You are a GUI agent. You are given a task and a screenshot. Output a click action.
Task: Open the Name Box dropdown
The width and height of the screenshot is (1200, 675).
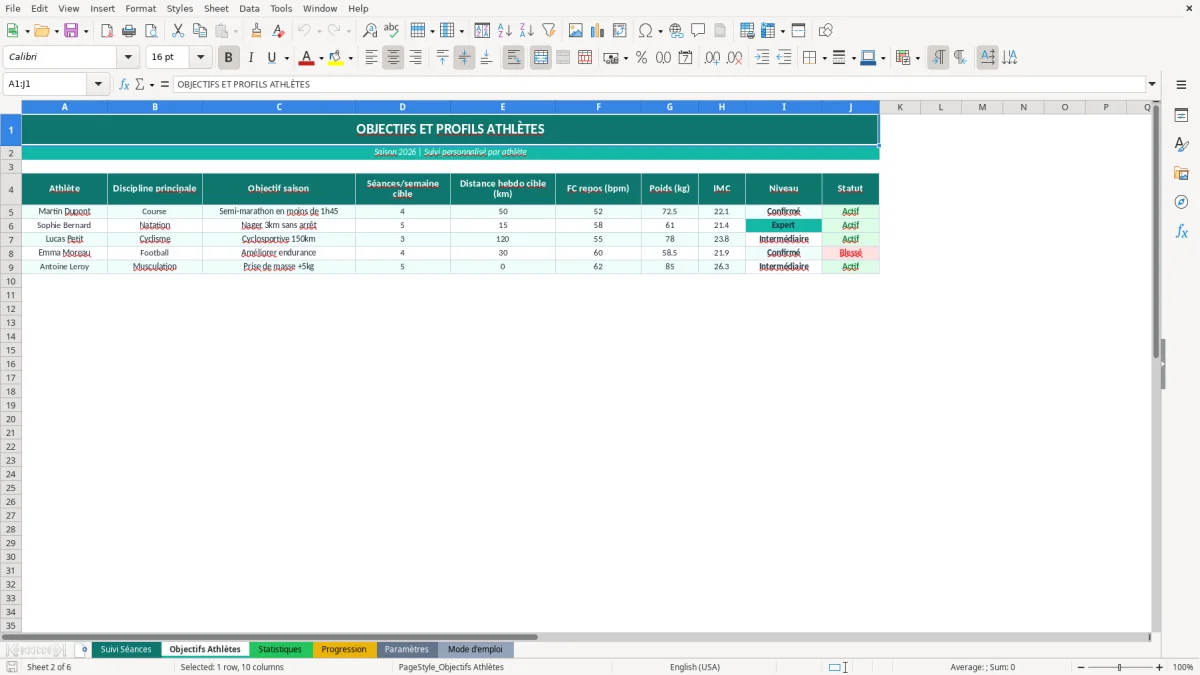pos(99,85)
